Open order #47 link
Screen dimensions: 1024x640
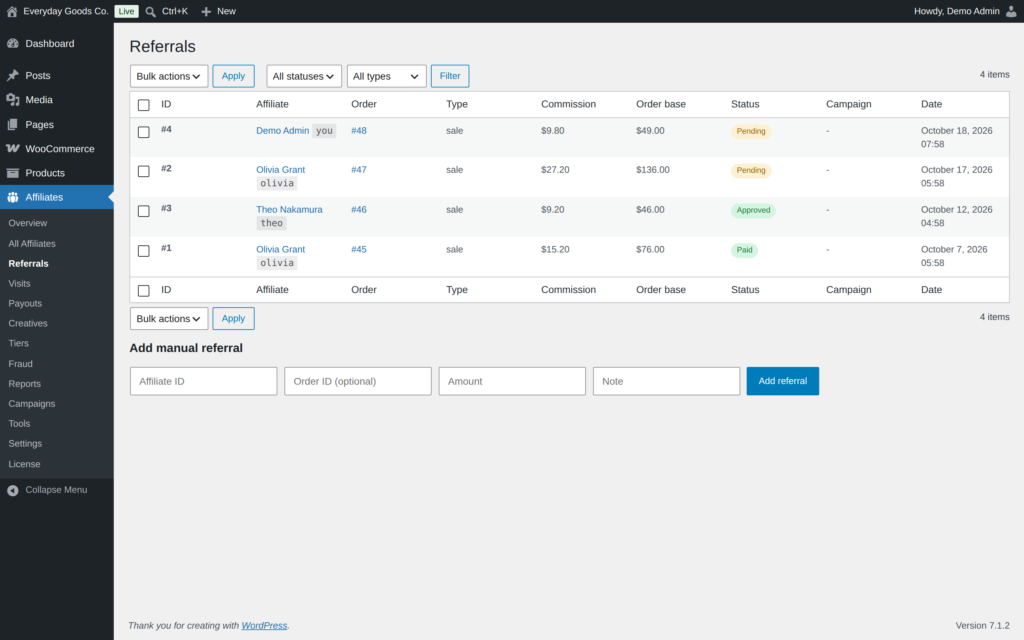[359, 170]
